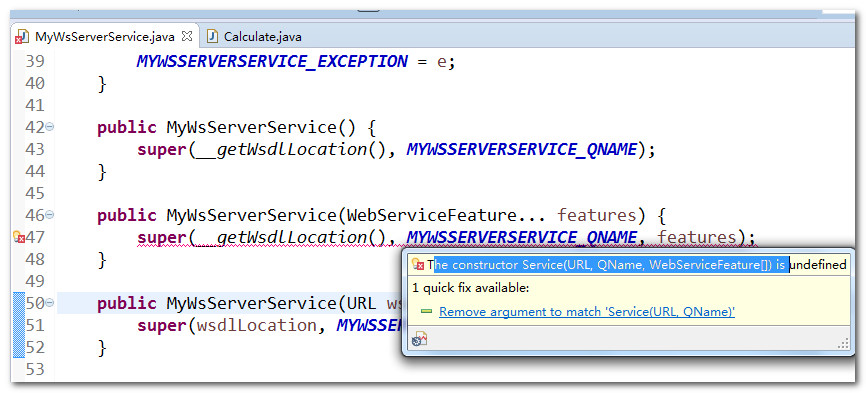Screen dimensions: 866x393
Task: Click the word 'undefined' in the tooltip
Action: [x=817, y=265]
